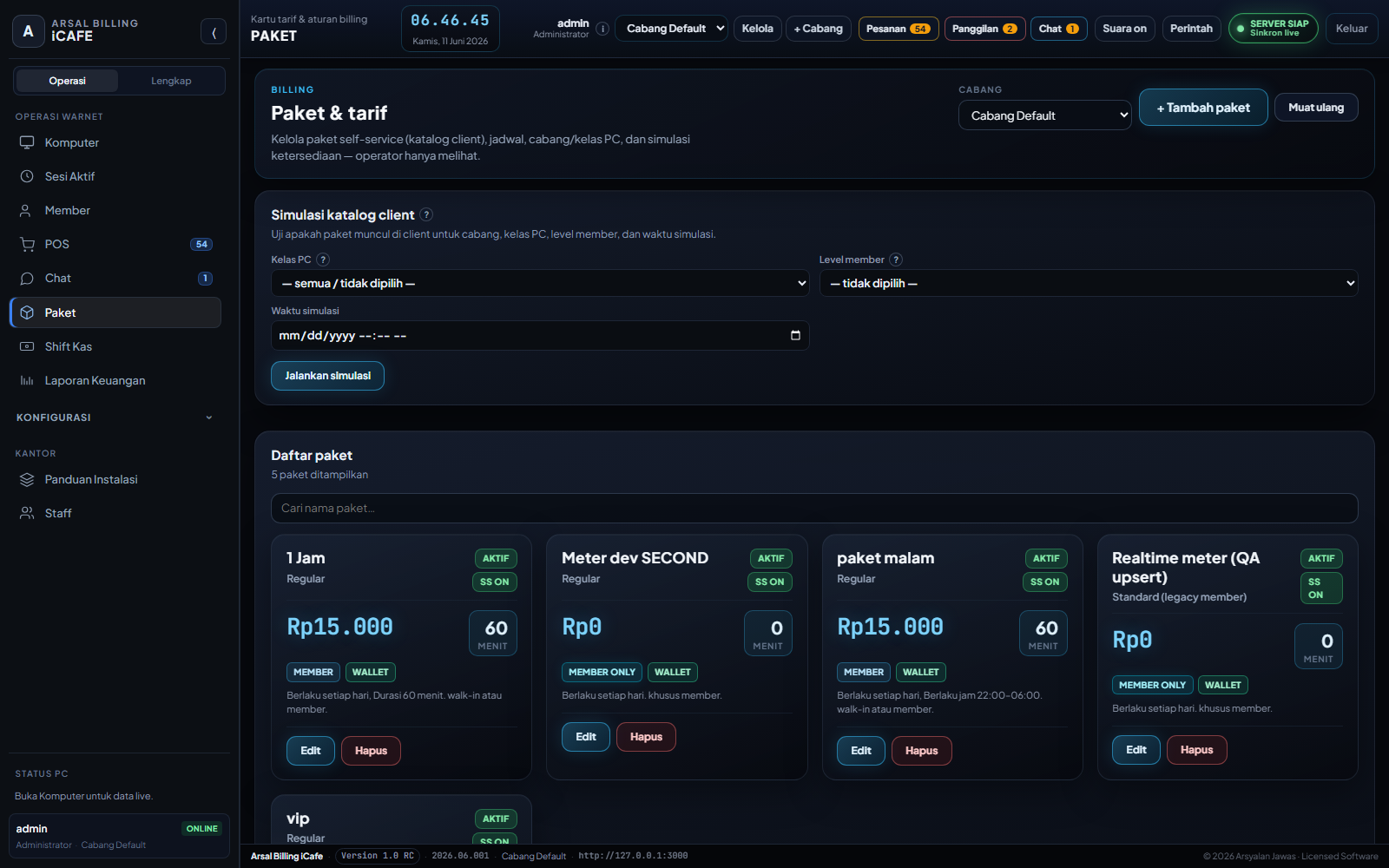Viewport: 1389px width, 868px height.
Task: Click the Chat unread badge in sidebar
Action: (205, 279)
